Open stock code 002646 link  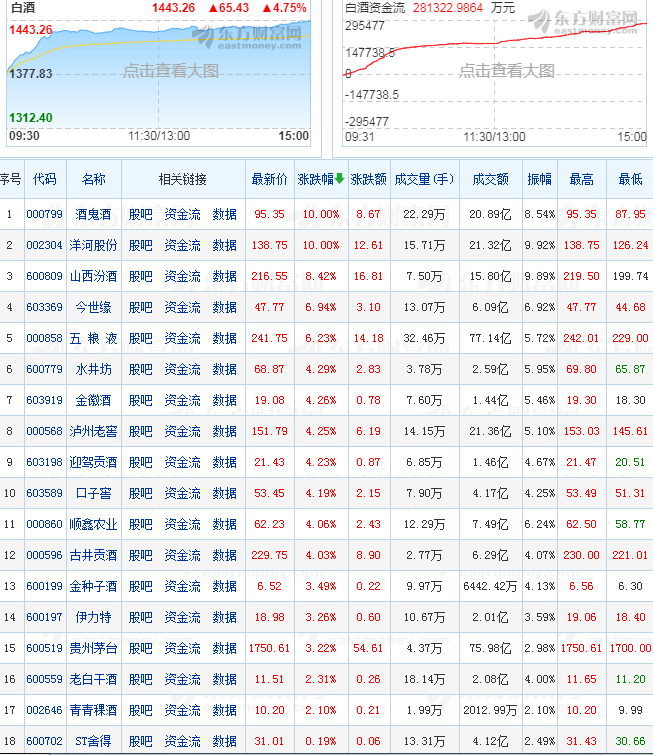44,710
